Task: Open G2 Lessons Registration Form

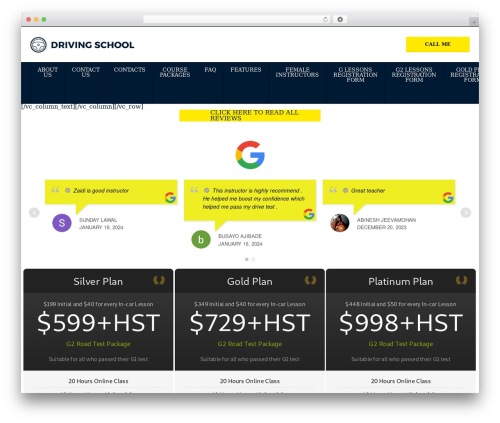Action: click(414, 75)
